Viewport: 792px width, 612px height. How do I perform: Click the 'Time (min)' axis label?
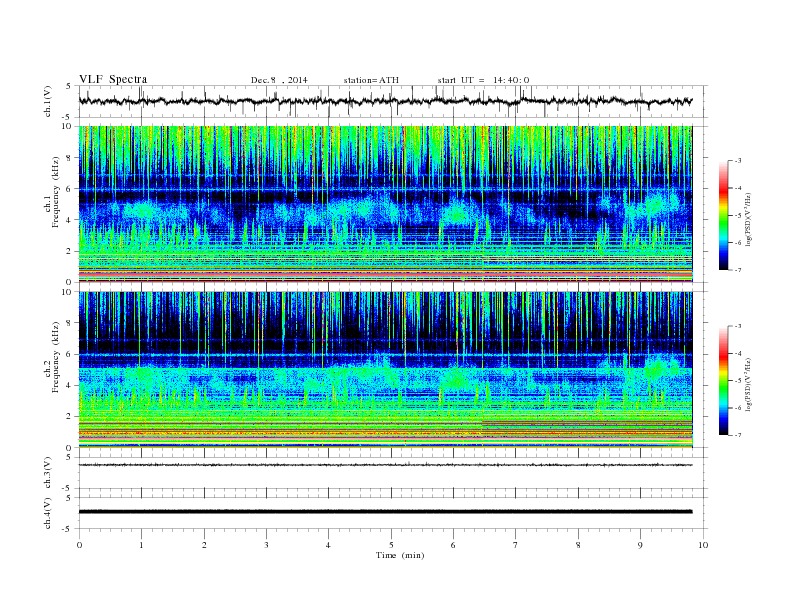pyautogui.click(x=400, y=555)
